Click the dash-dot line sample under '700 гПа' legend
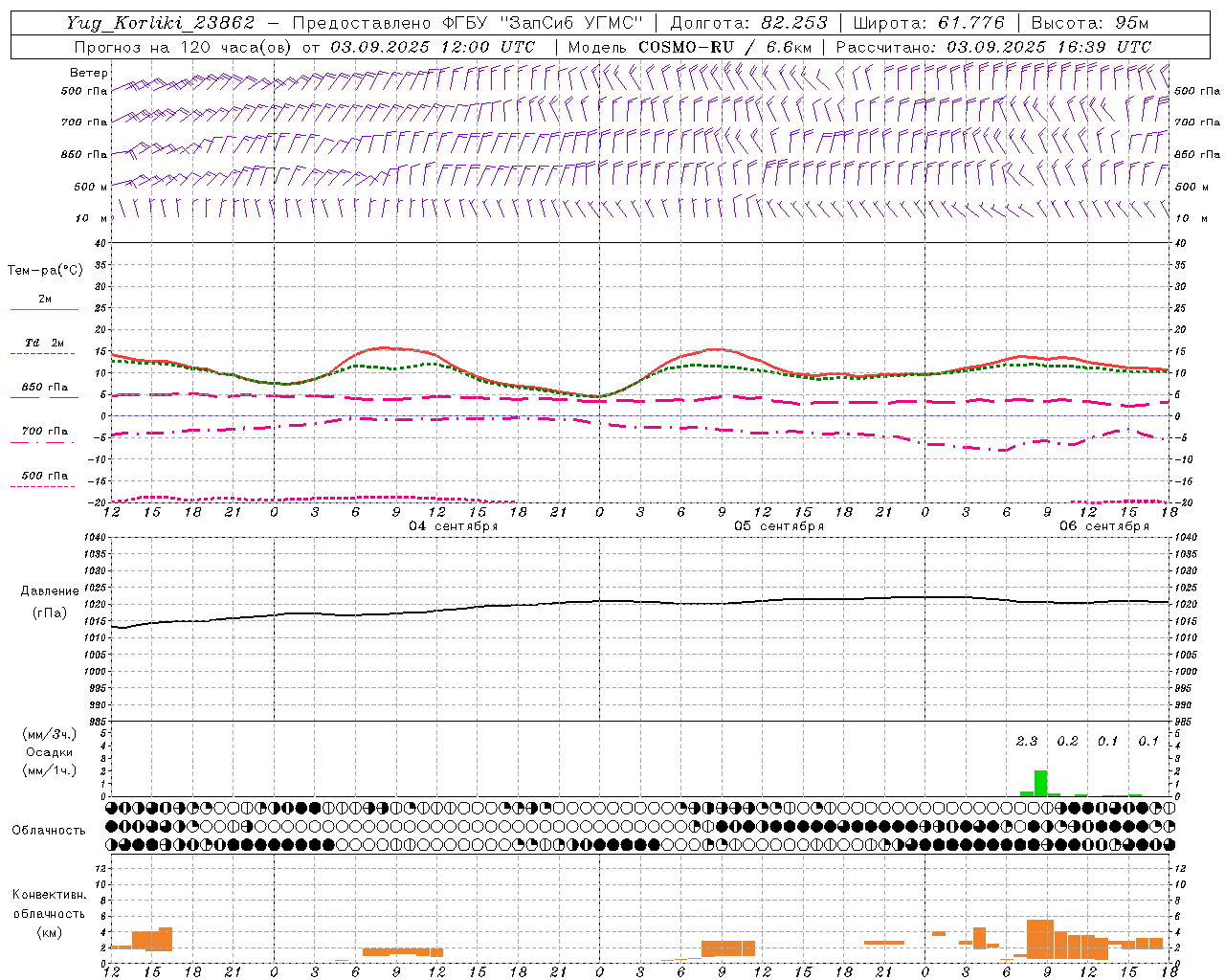Image resolution: width=1225 pixels, height=980 pixels. [43, 442]
